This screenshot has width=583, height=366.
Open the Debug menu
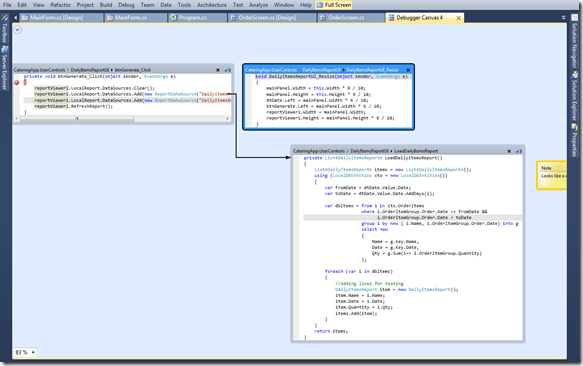(126, 5)
